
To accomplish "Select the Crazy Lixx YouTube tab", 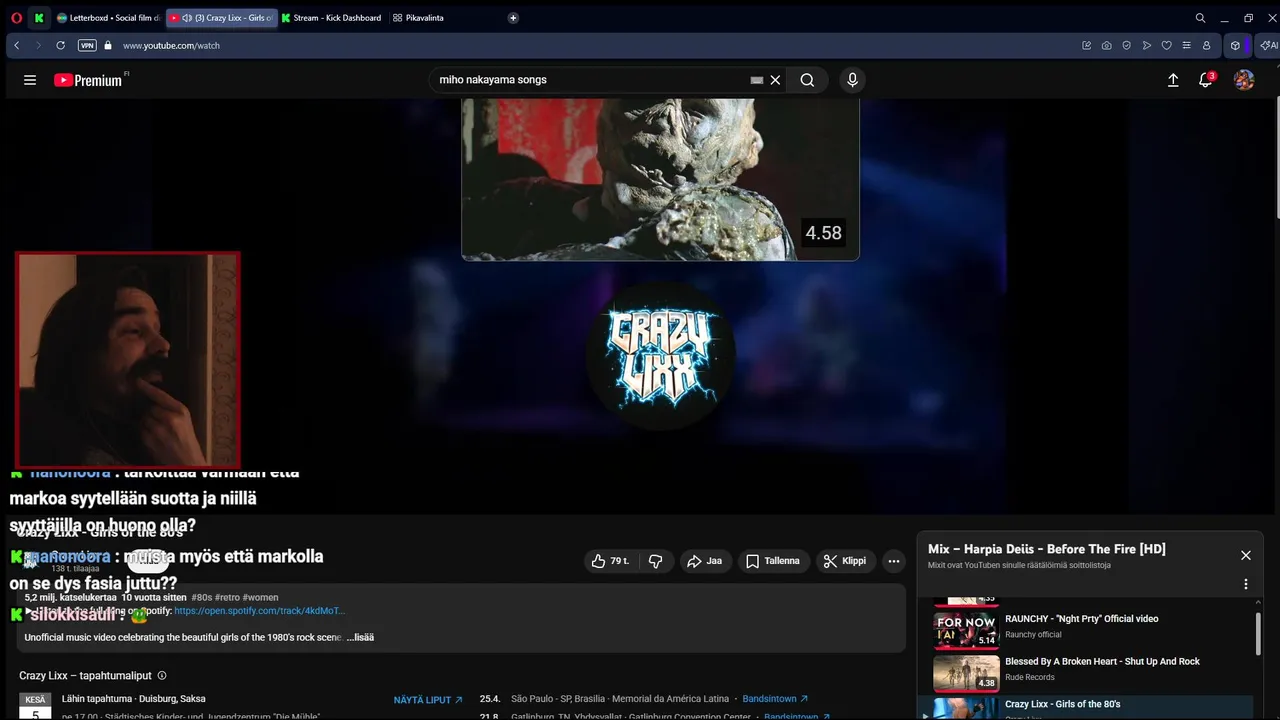I will point(221,18).
